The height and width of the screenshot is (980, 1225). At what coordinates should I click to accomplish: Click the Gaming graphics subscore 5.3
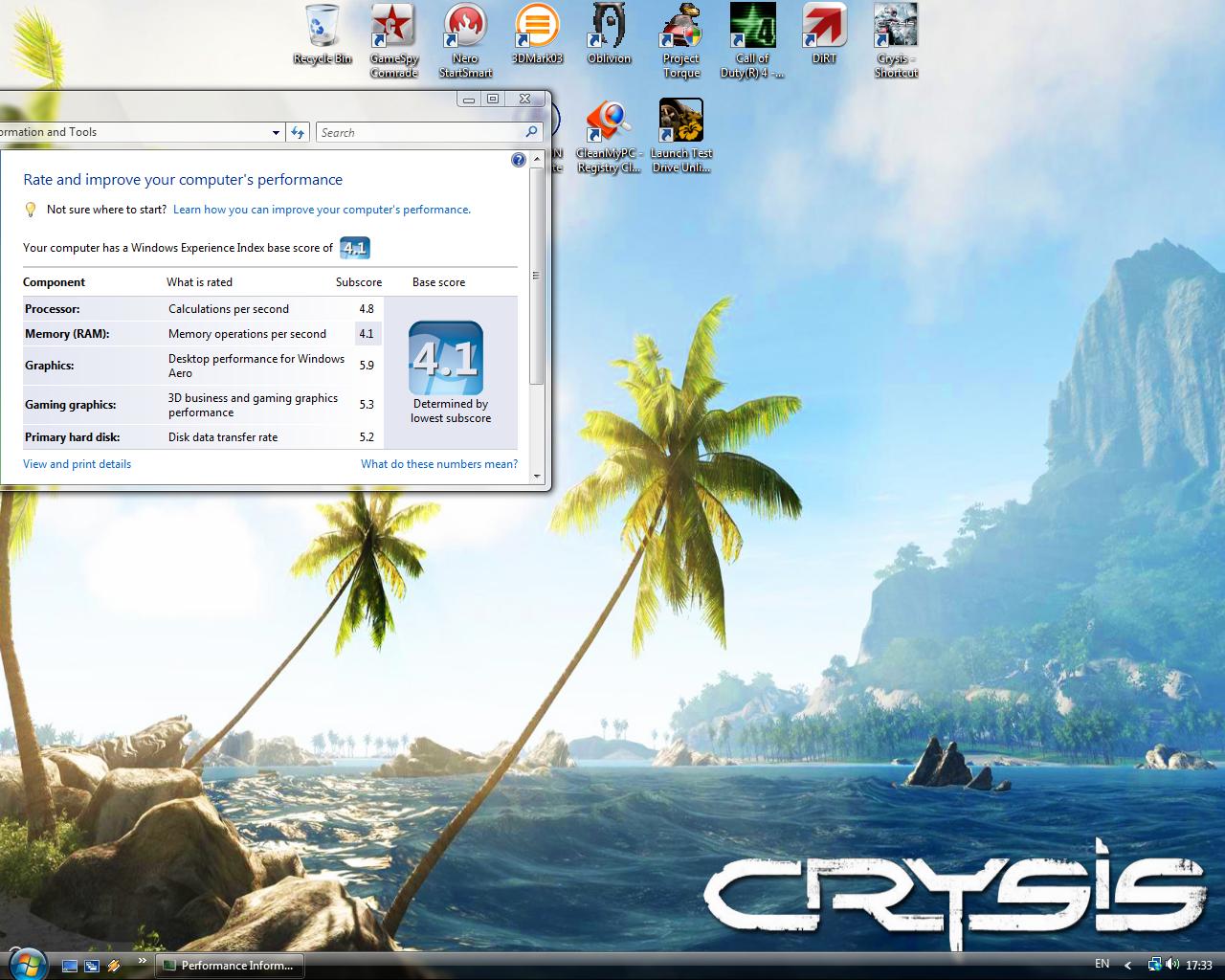tap(367, 405)
